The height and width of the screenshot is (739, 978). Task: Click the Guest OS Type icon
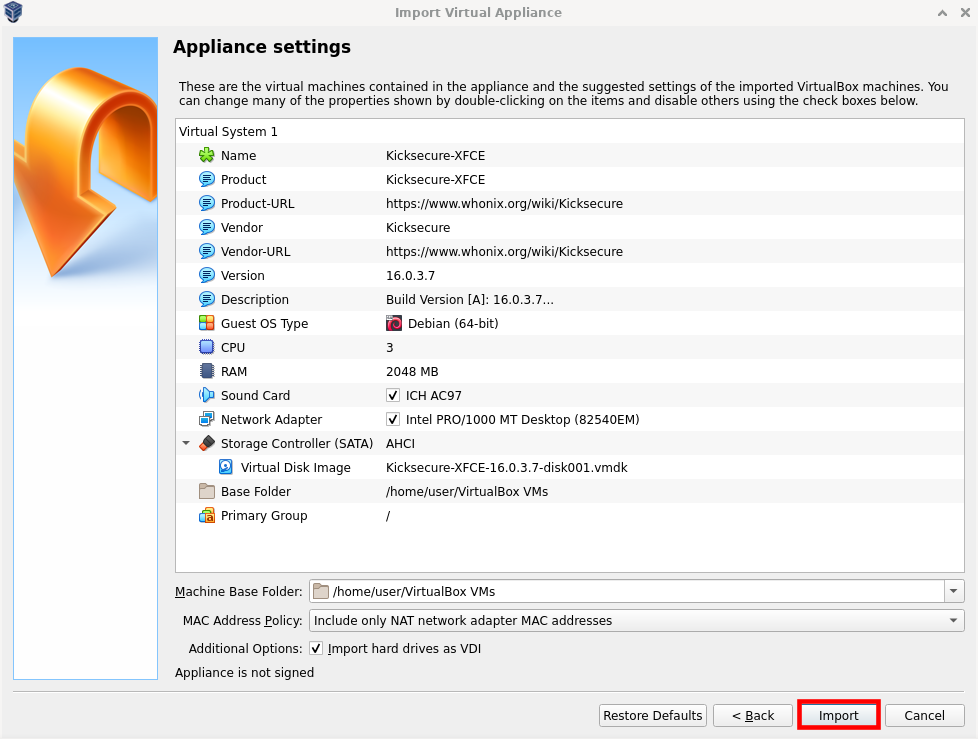tap(207, 324)
